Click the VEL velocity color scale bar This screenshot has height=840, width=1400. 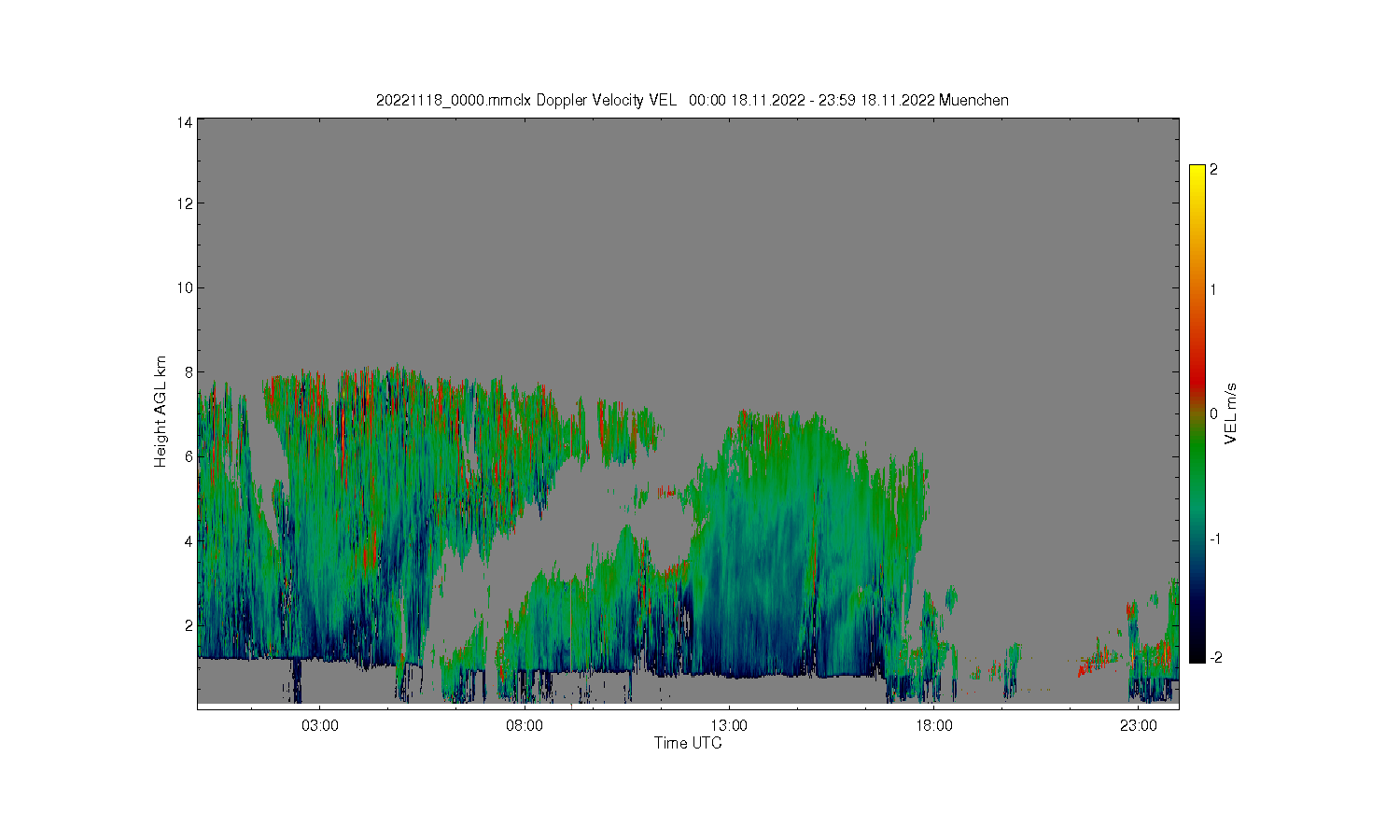point(1197,413)
